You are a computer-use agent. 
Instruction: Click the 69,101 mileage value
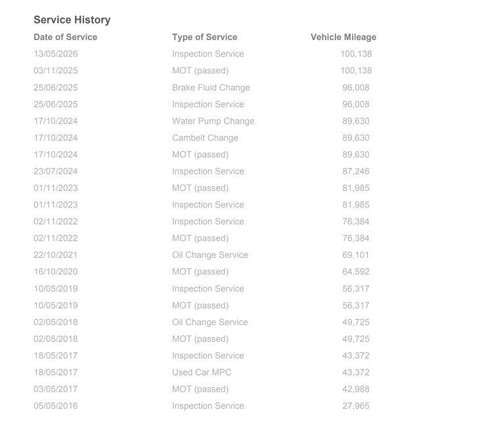tap(356, 255)
